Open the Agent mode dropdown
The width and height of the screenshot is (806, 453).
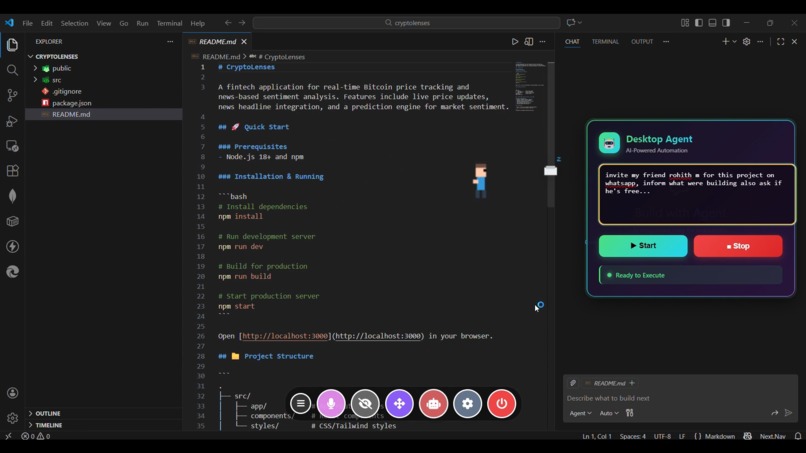tap(580, 413)
